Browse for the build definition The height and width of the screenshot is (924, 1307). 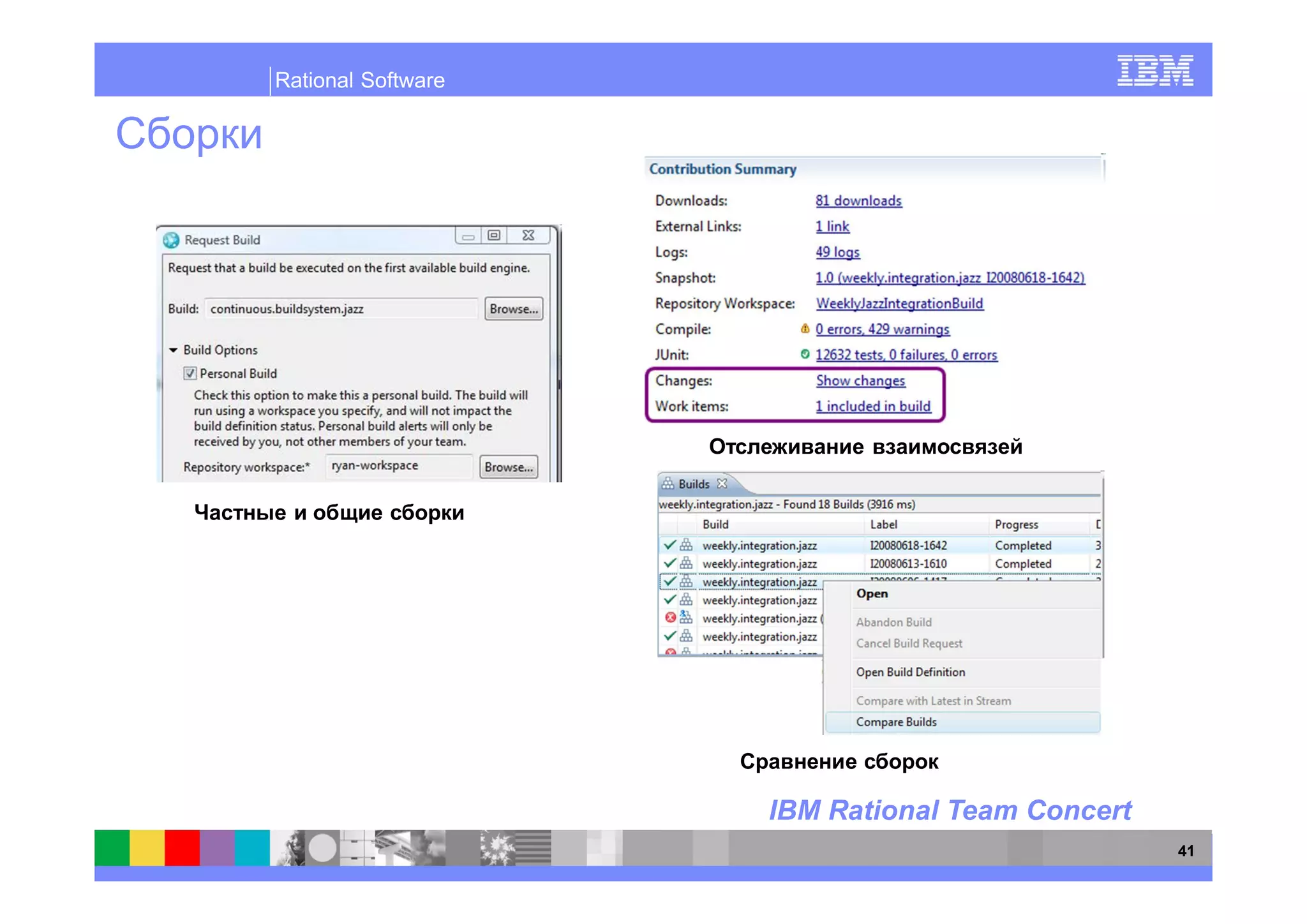pyautogui.click(x=514, y=309)
